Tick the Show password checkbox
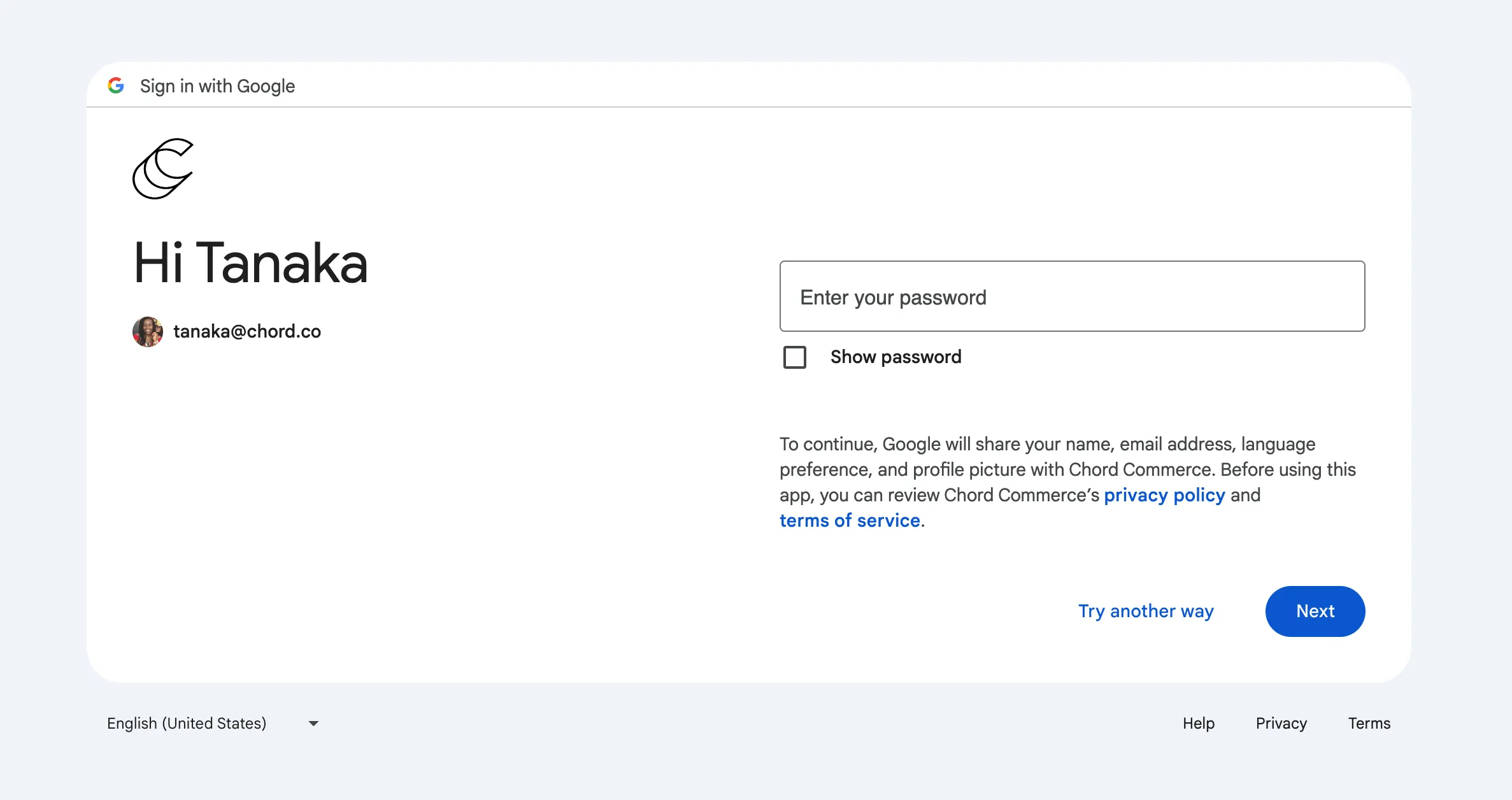This screenshot has width=1512, height=800. pyautogui.click(x=795, y=357)
